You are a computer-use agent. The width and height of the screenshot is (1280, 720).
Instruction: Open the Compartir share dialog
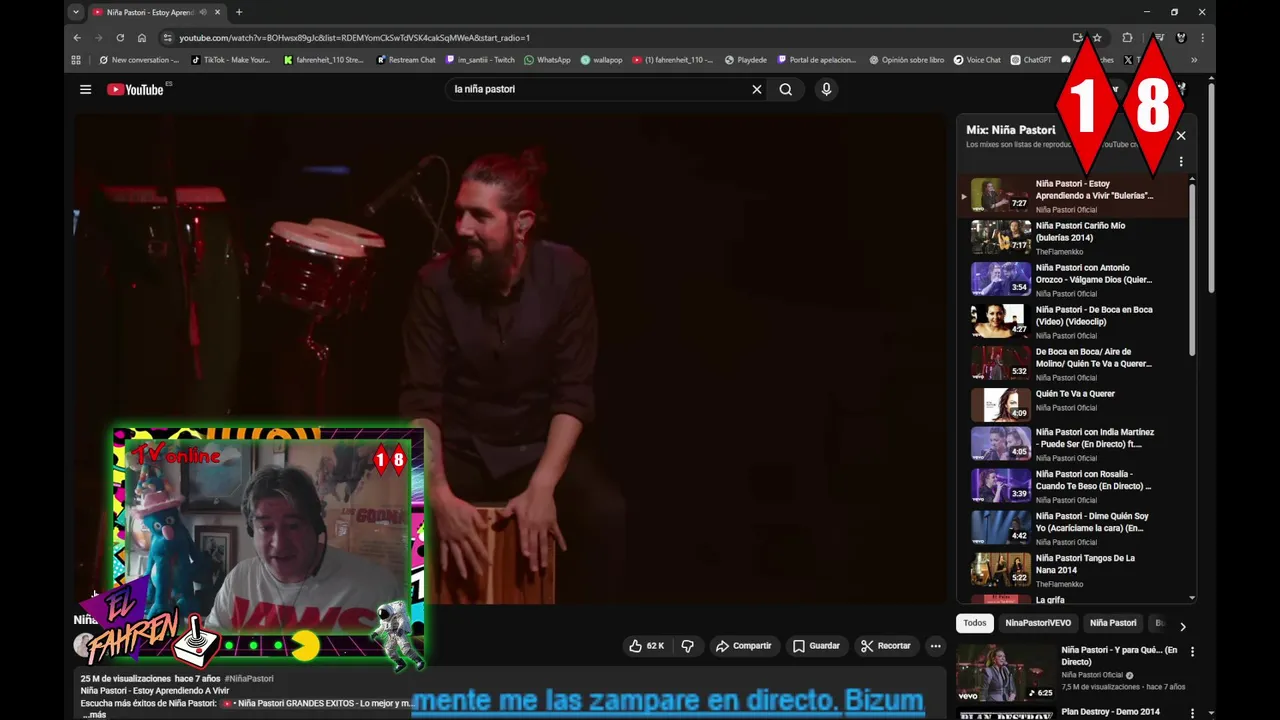pos(743,646)
